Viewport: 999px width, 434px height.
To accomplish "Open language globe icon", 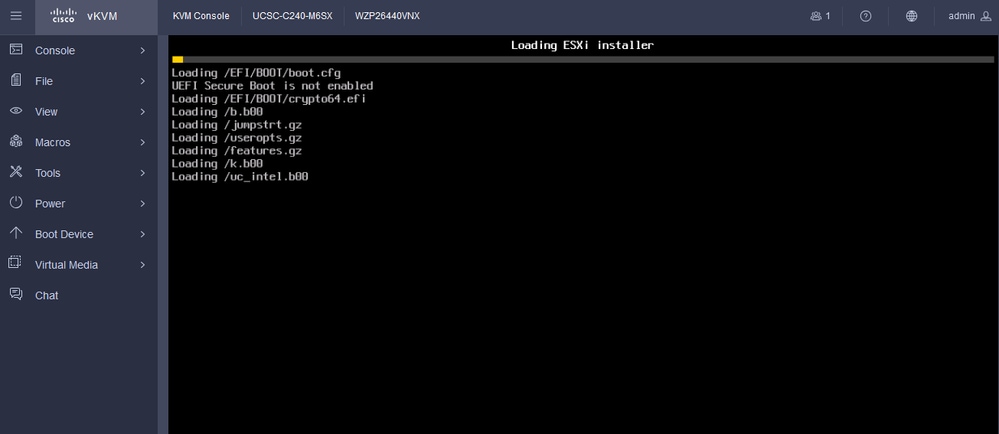I will pyautogui.click(x=912, y=16).
